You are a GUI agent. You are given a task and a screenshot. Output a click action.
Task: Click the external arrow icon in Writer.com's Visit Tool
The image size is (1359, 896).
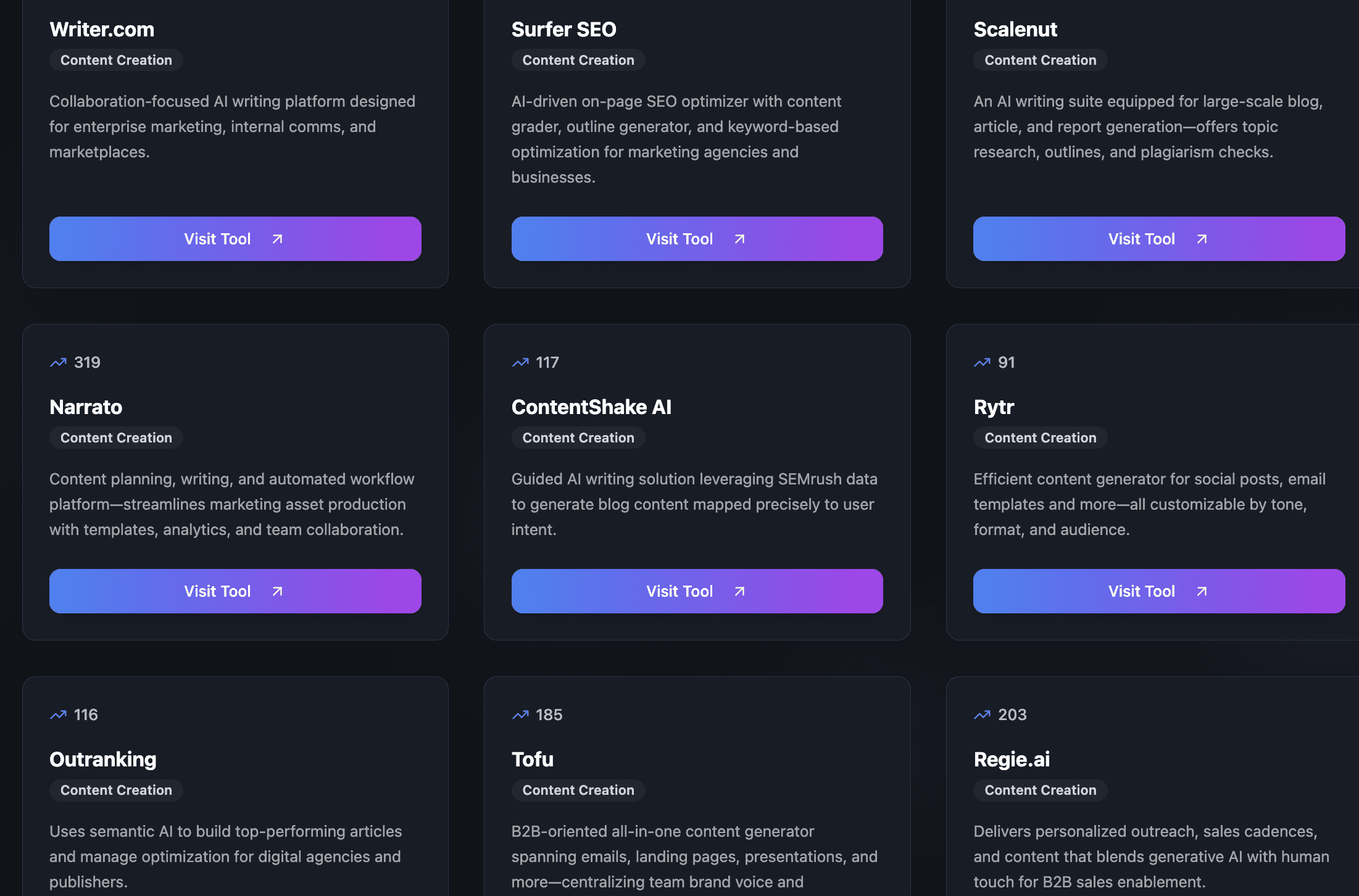coord(278,239)
